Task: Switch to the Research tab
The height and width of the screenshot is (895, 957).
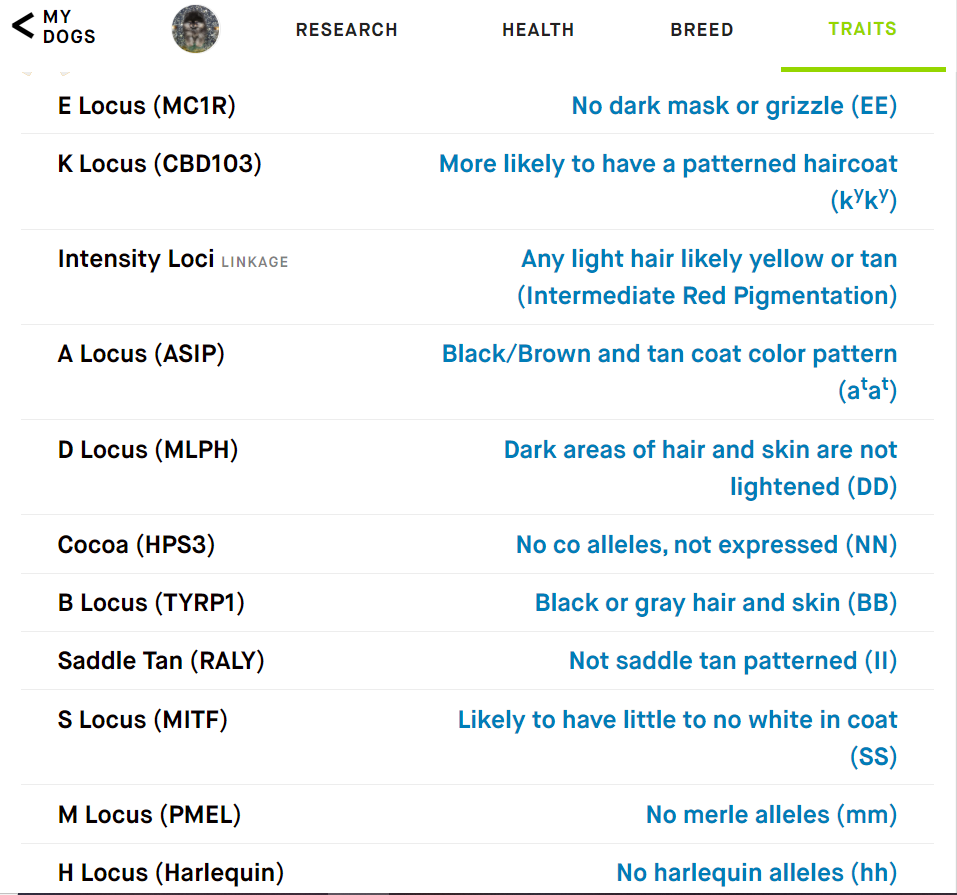Action: [347, 29]
